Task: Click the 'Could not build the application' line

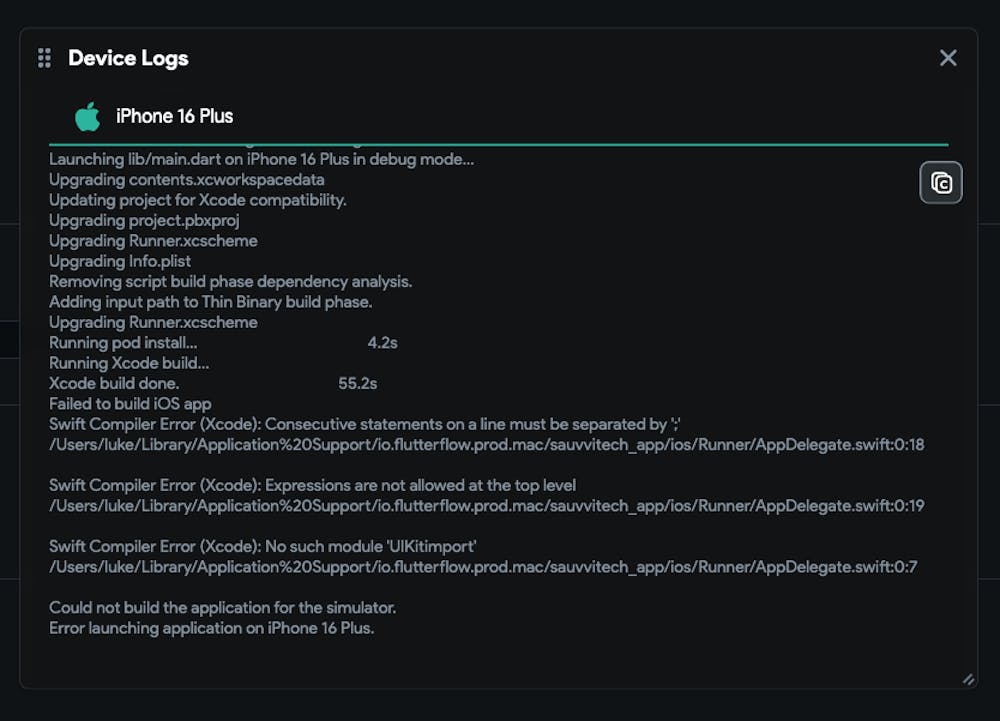Action: (x=223, y=608)
